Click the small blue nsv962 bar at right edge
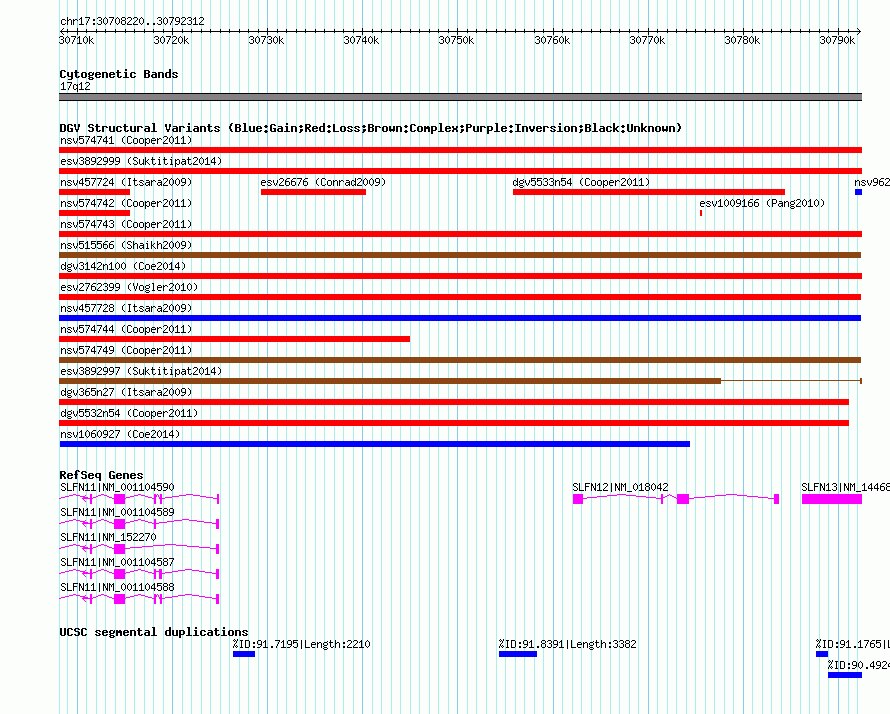 tap(859, 192)
